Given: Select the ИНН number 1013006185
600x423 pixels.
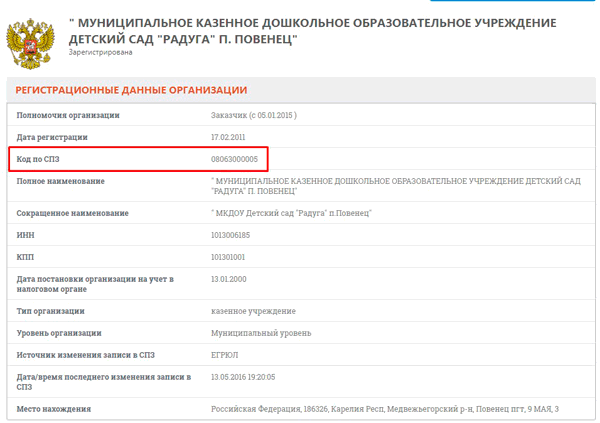Looking at the screenshot, I should click(x=230, y=235).
